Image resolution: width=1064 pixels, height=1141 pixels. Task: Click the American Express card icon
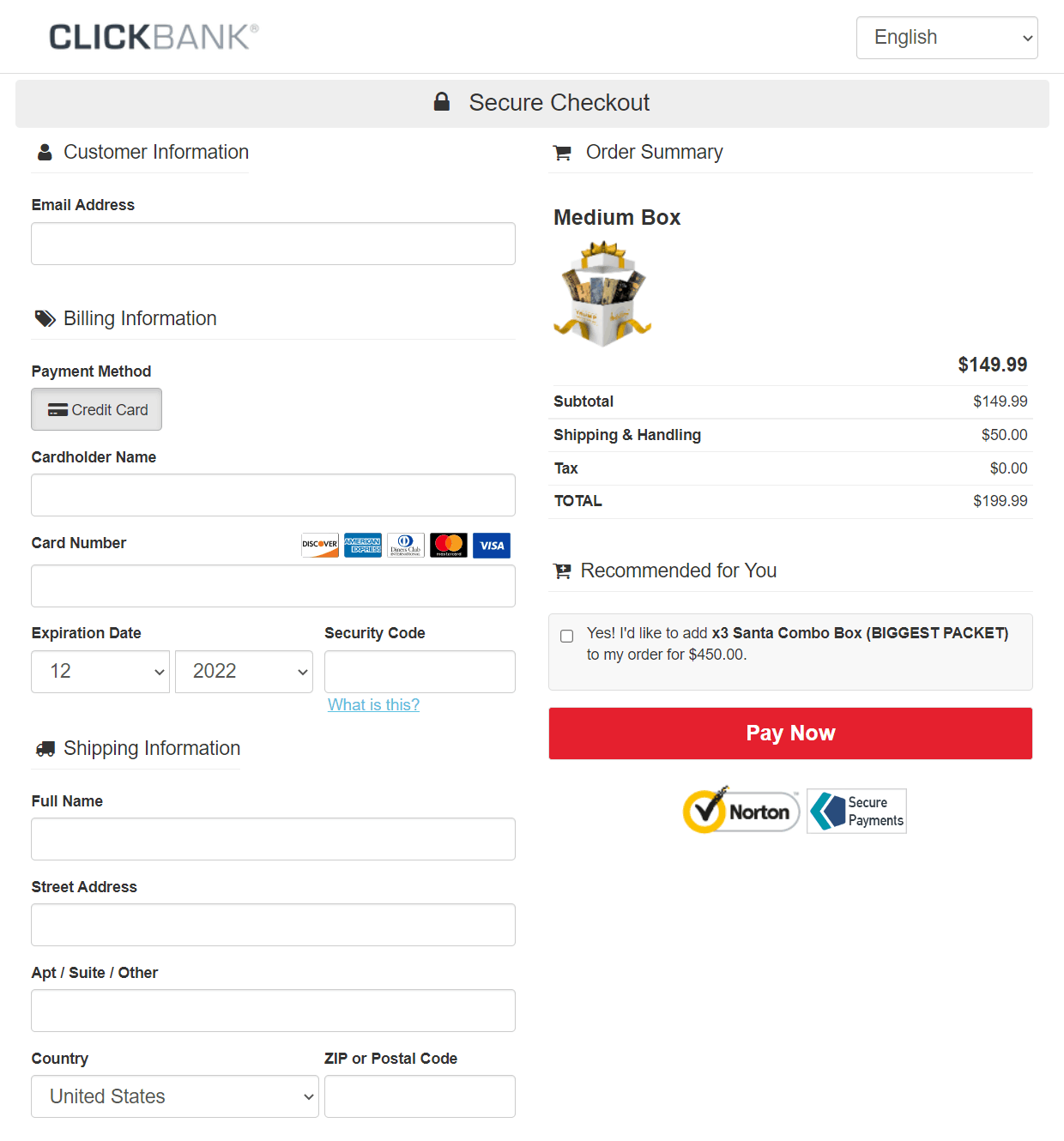pyautogui.click(x=363, y=546)
